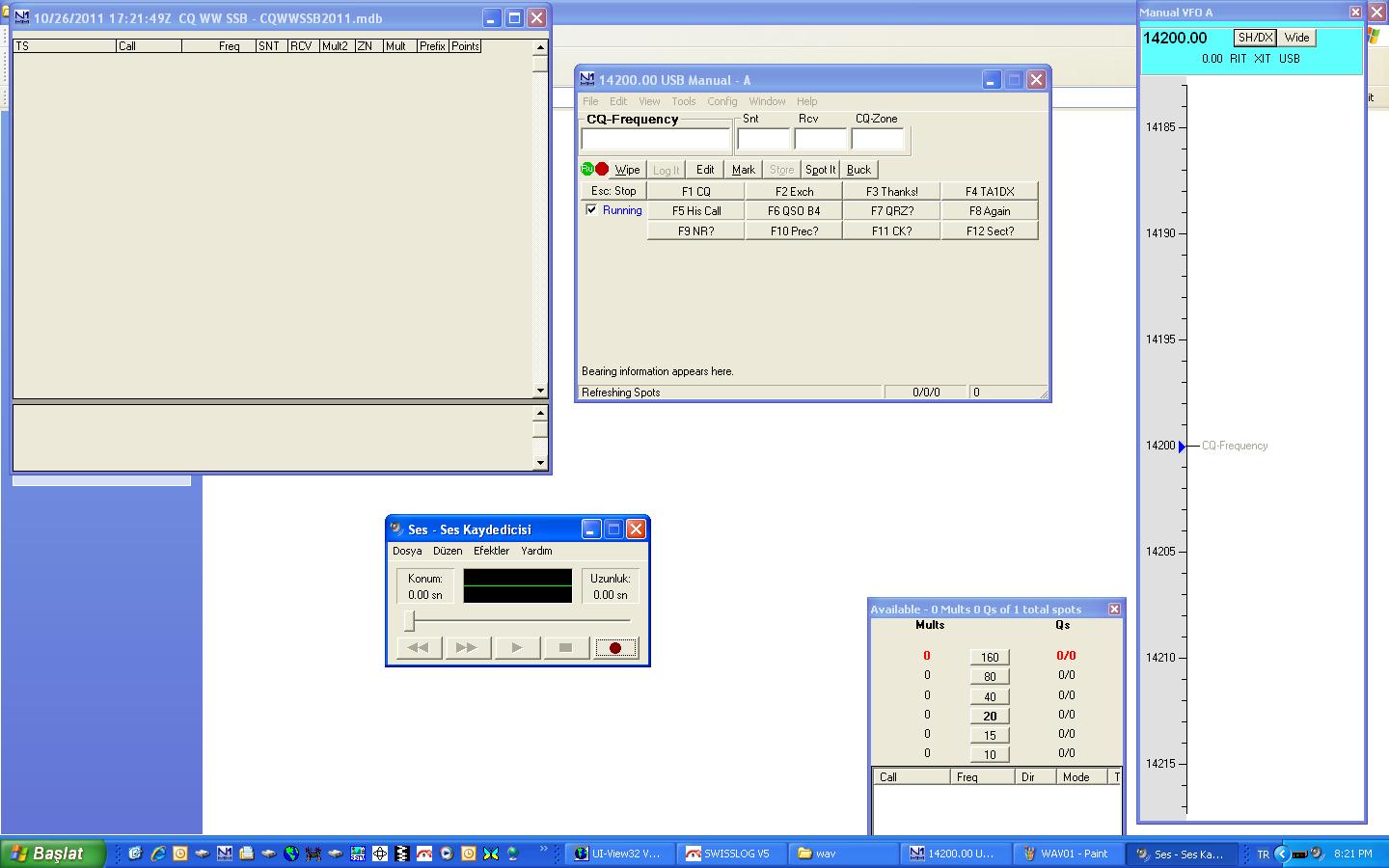Open the Config menu in the entry window
Screen dimensions: 1389x868
[722, 101]
